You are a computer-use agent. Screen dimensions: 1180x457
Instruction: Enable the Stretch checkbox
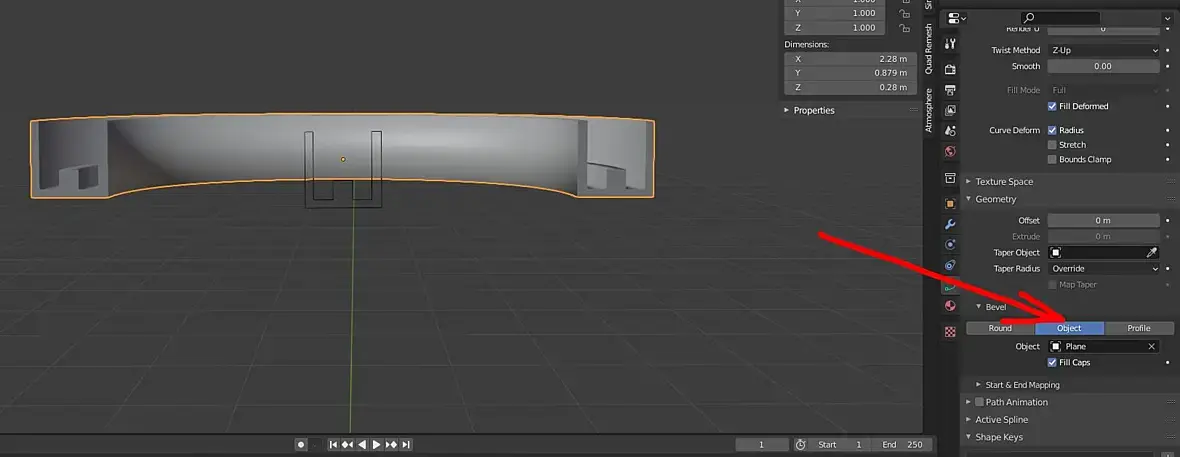tap(1052, 145)
